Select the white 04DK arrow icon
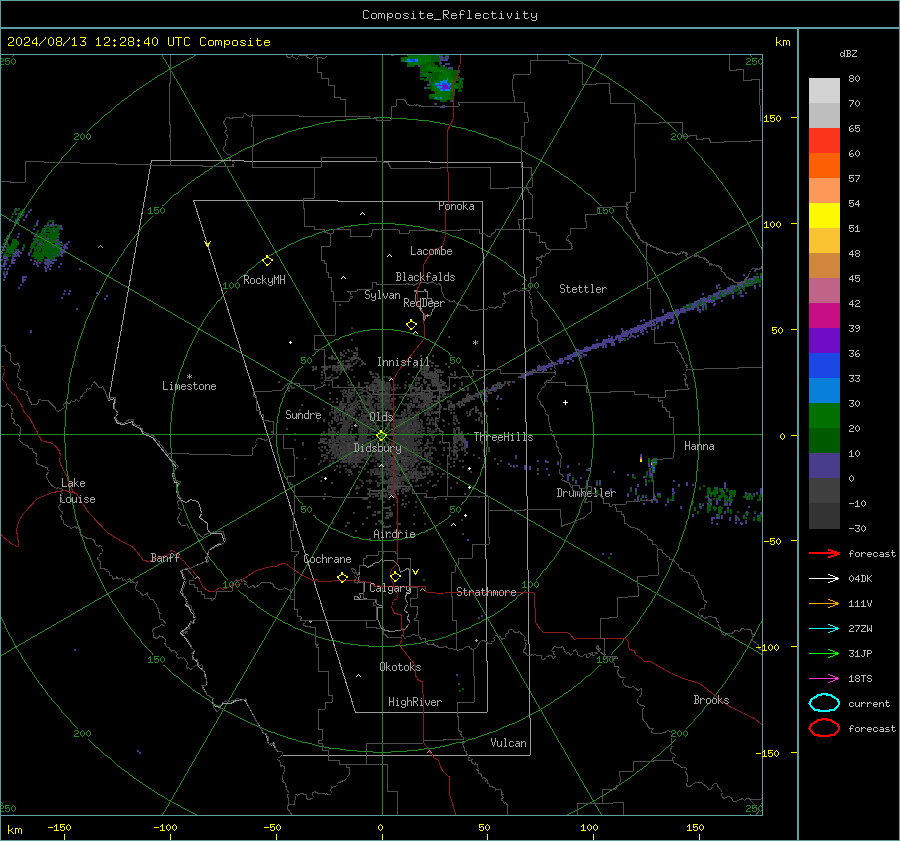 tap(824, 579)
